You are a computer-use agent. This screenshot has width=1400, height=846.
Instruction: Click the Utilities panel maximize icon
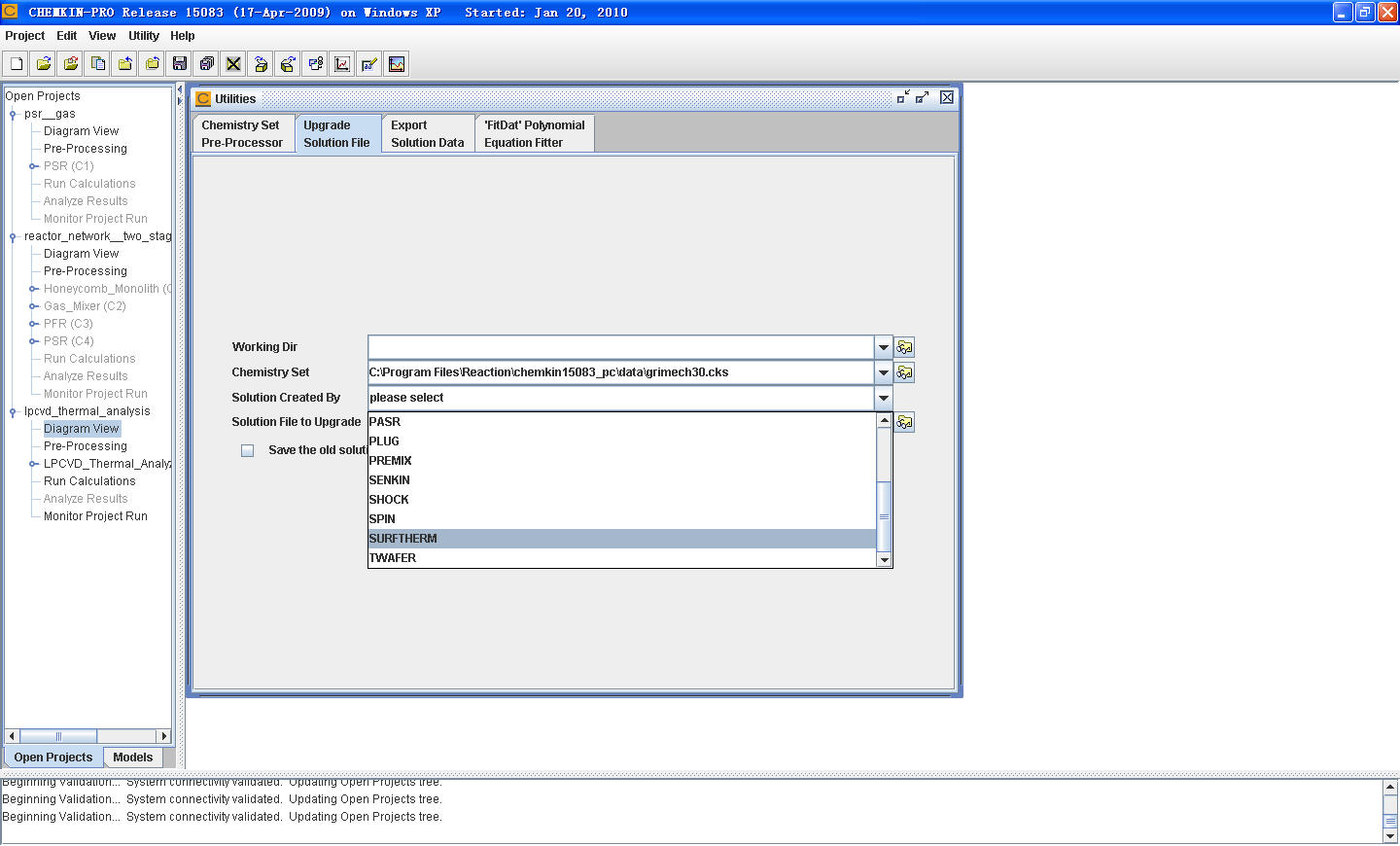pyautogui.click(x=922, y=97)
